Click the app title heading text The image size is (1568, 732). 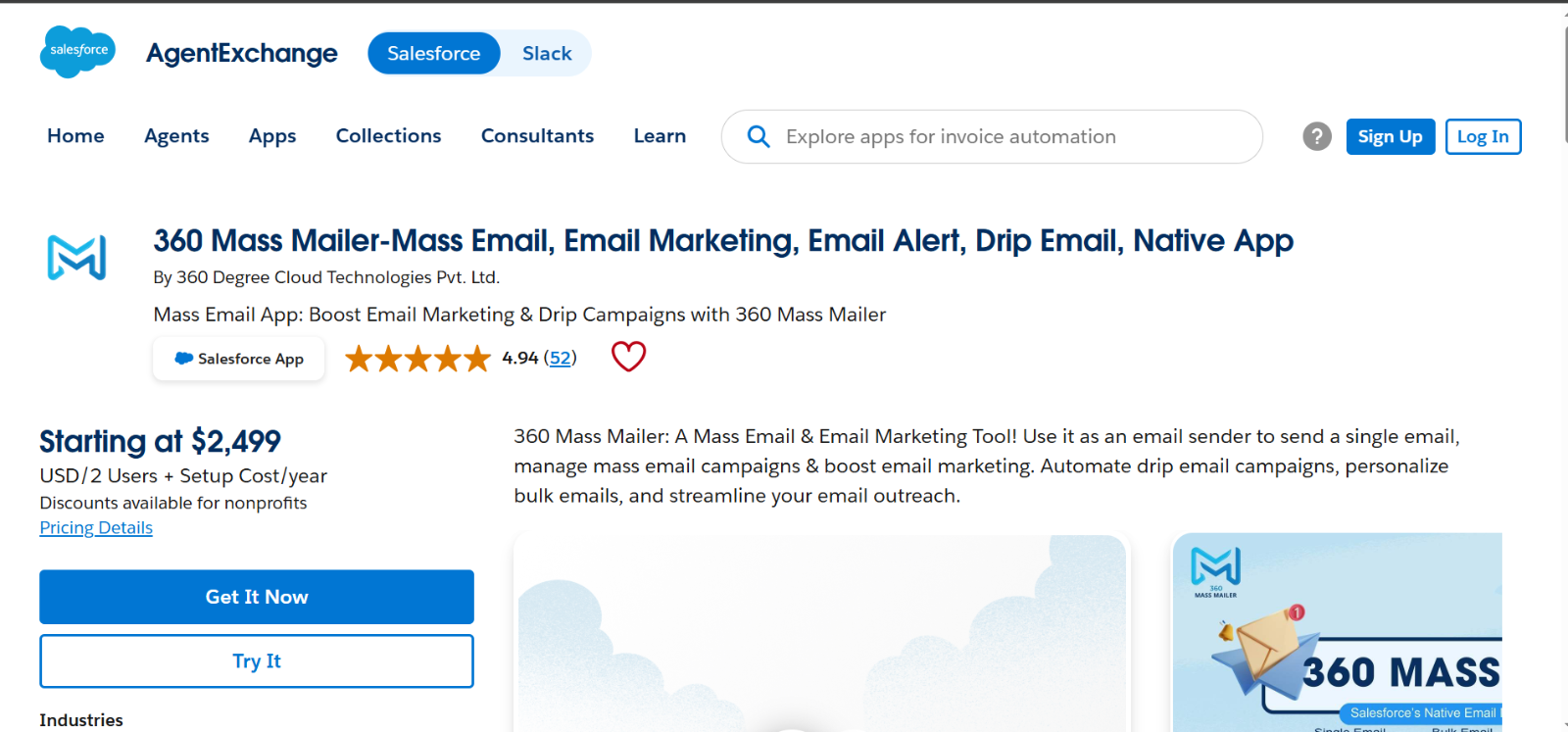723,240
